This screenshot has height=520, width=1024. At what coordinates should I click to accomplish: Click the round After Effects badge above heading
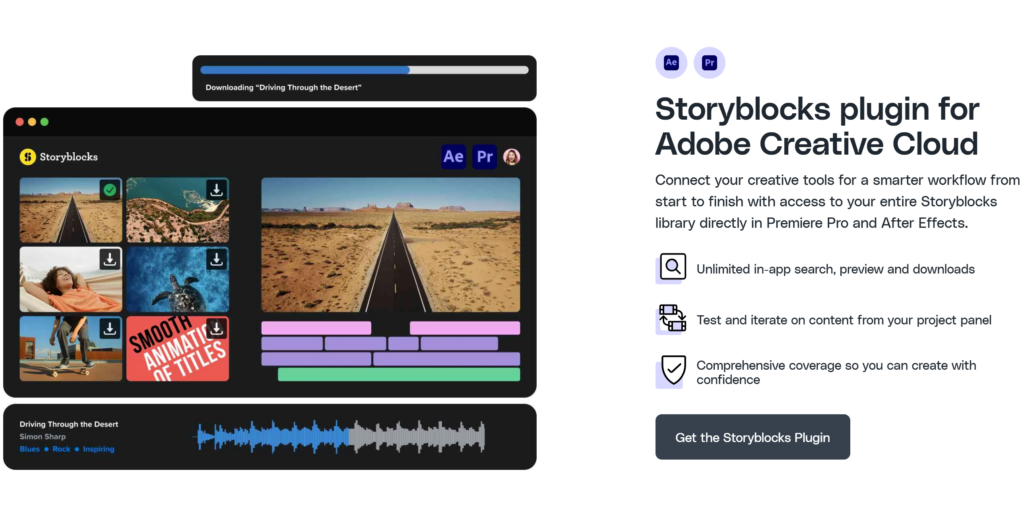671,63
